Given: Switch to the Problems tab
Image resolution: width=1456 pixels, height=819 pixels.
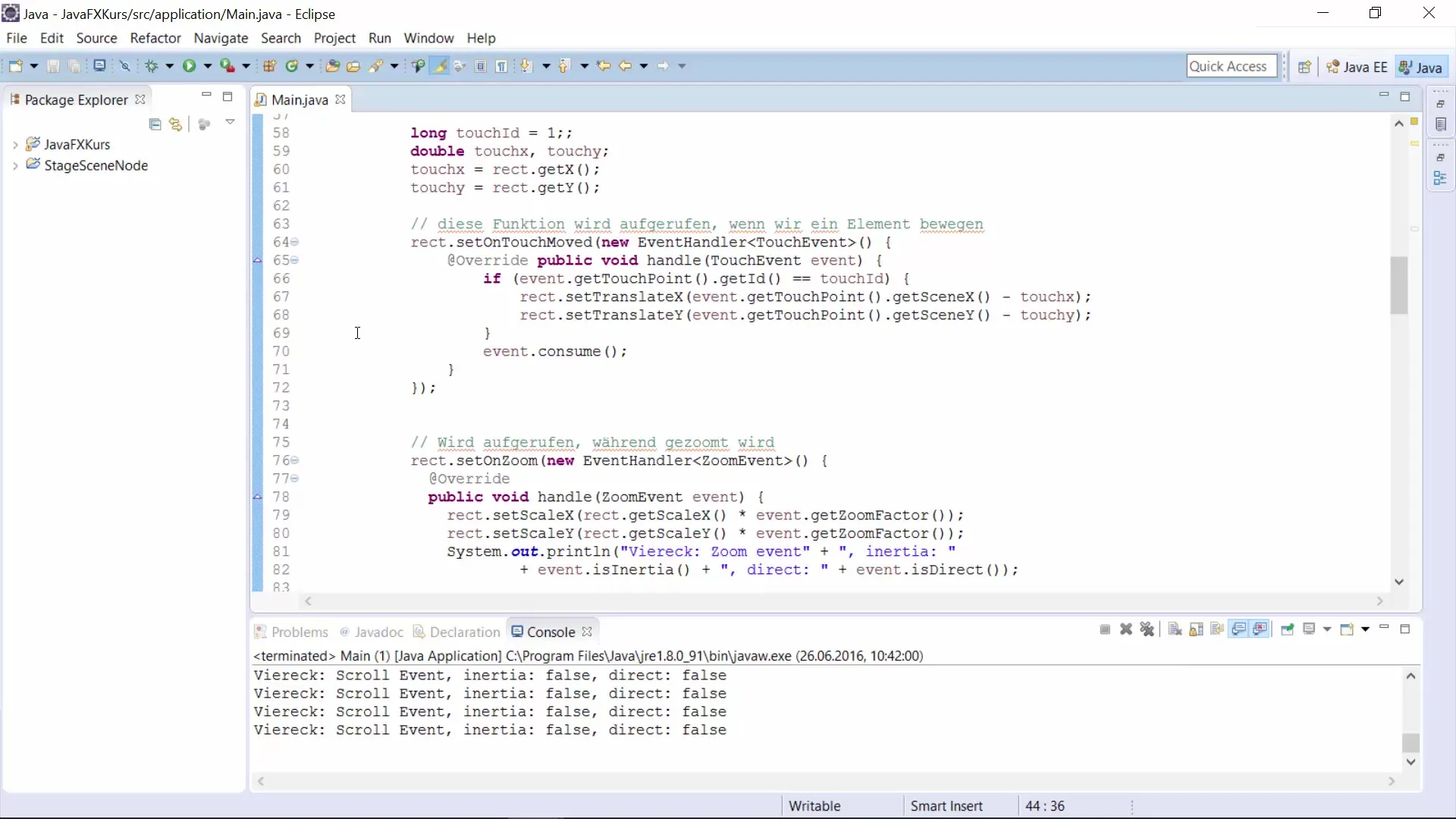Looking at the screenshot, I should (x=291, y=632).
